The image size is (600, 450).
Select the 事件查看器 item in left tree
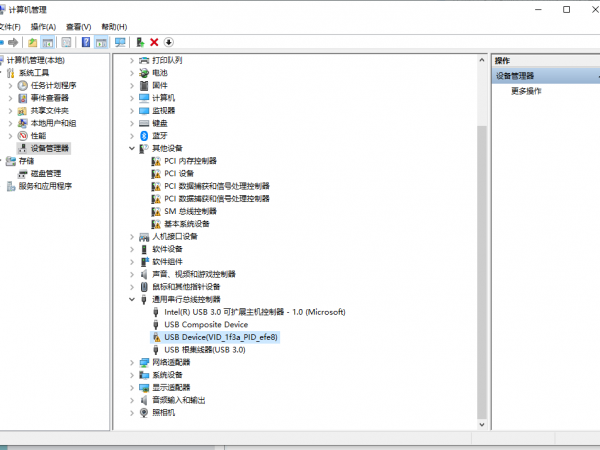point(49,98)
